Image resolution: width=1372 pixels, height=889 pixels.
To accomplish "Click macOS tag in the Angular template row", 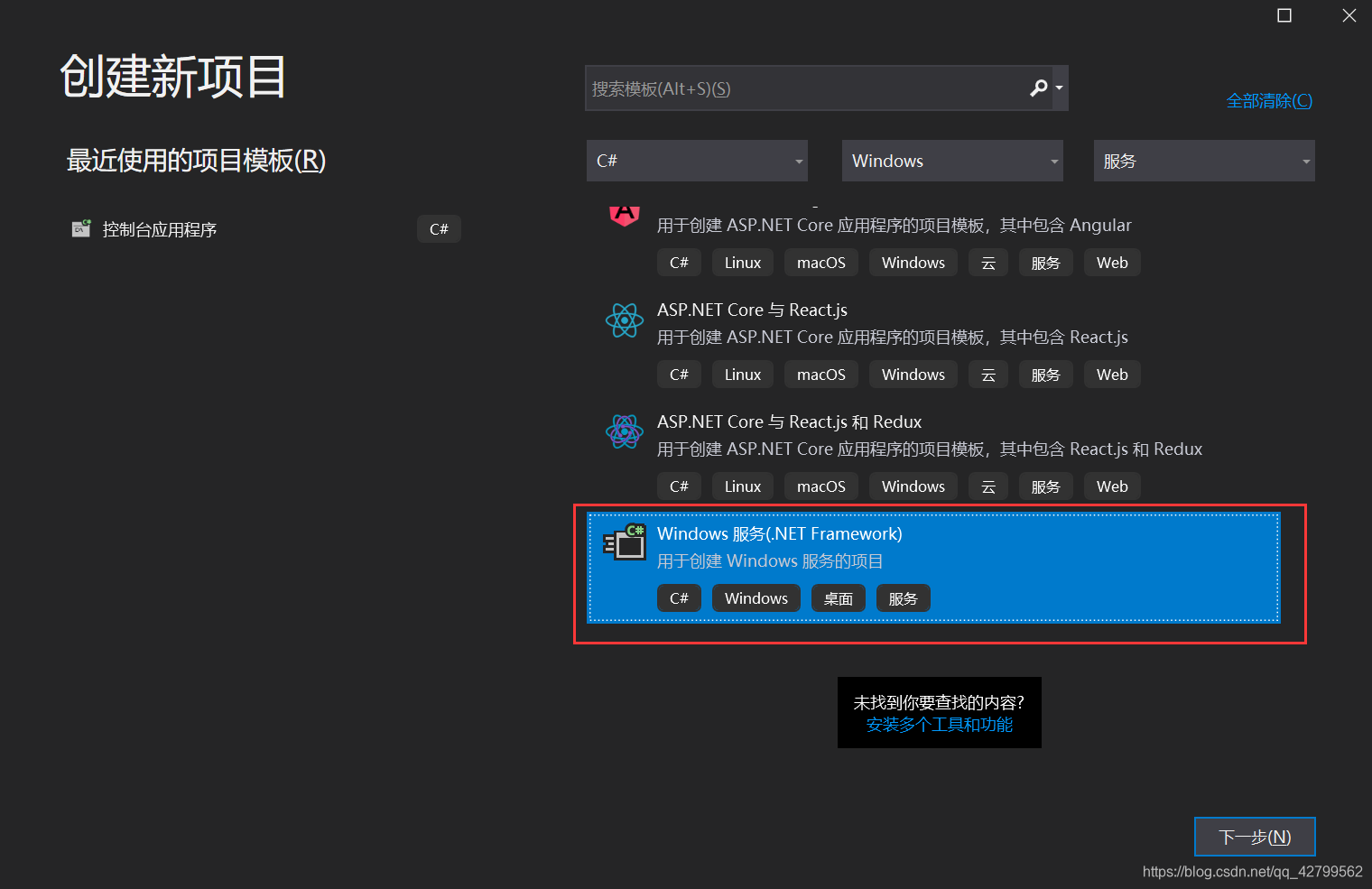I will tap(821, 263).
